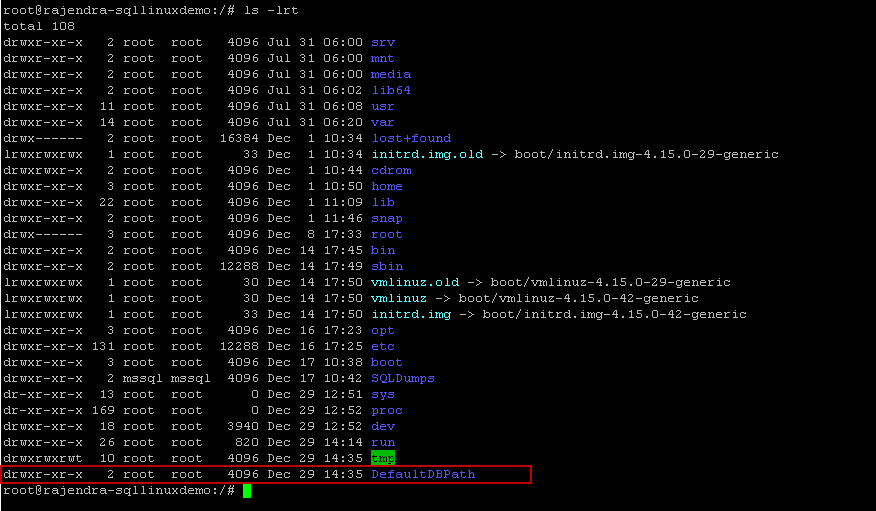Select the sbin directory name
The image size is (876, 511).
click(x=387, y=266)
